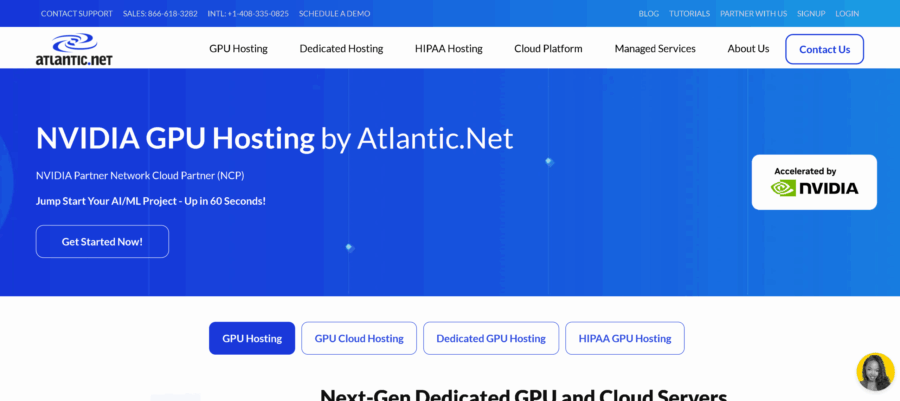Click international number +1-408-335-0825
Screen dimensions: 900x401
click(248, 13)
